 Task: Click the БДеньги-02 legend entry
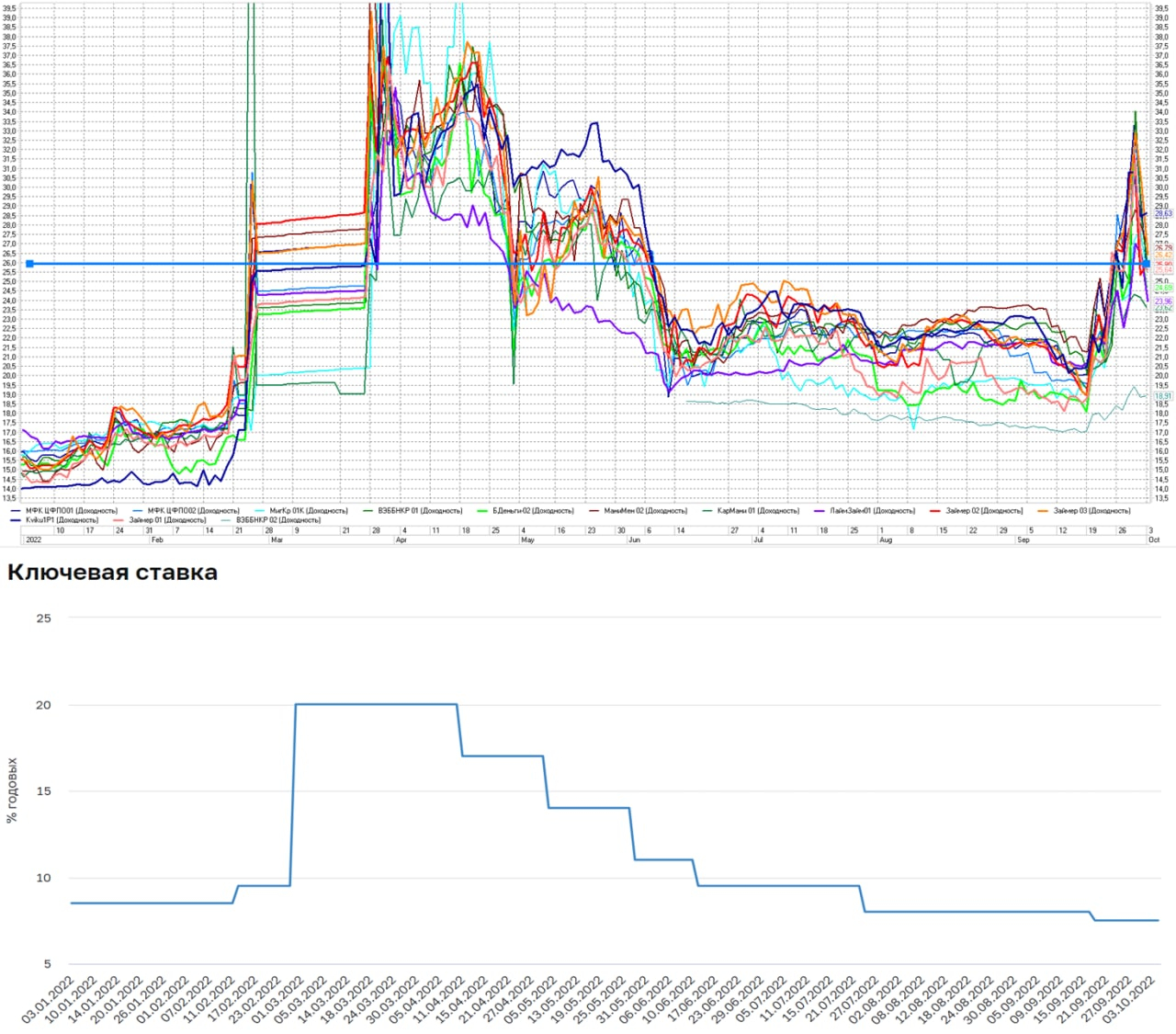pyautogui.click(x=526, y=510)
